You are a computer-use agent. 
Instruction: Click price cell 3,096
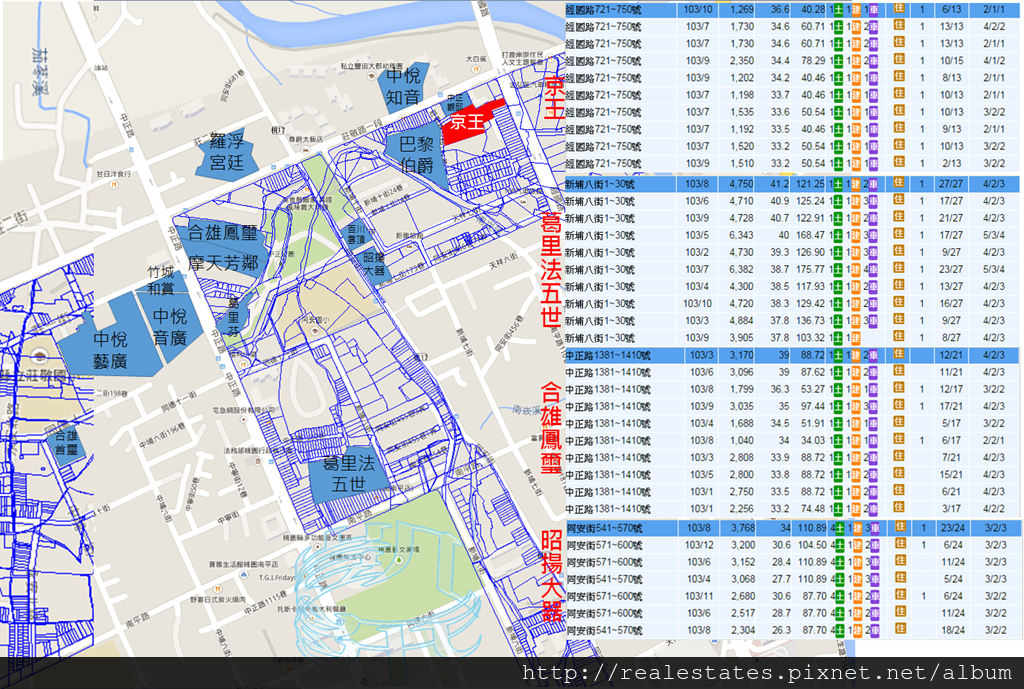pos(741,372)
